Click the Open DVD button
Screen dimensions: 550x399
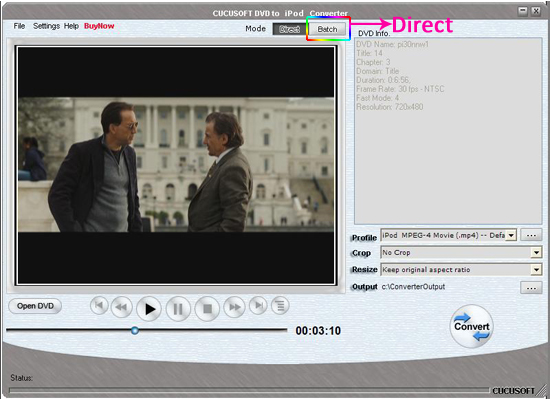pyautogui.click(x=35, y=306)
